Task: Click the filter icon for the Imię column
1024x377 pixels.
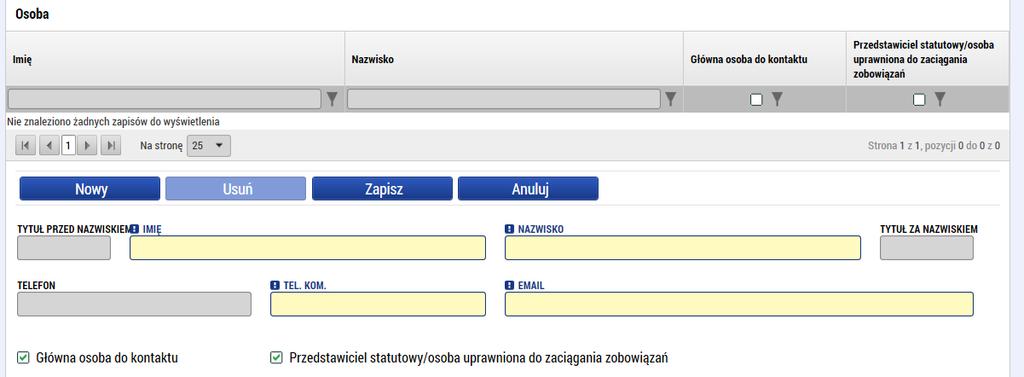Action: pyautogui.click(x=332, y=99)
